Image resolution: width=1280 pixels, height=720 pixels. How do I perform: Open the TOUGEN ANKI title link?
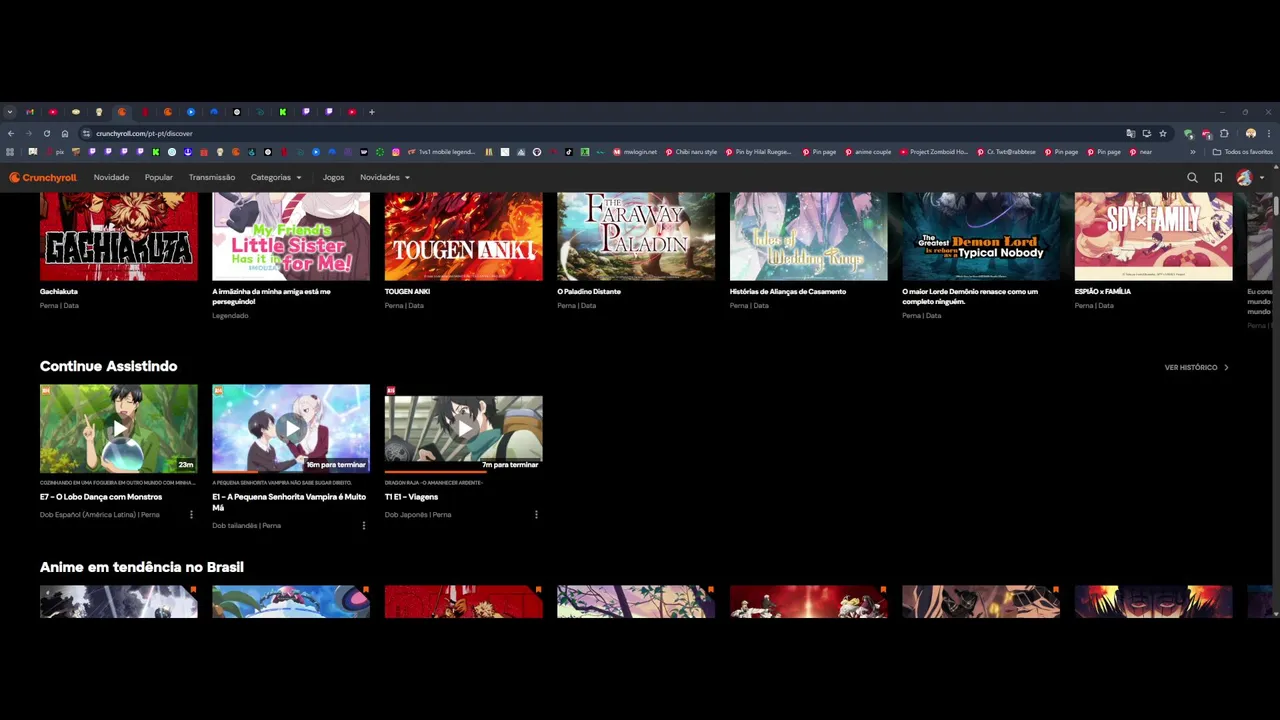(407, 291)
